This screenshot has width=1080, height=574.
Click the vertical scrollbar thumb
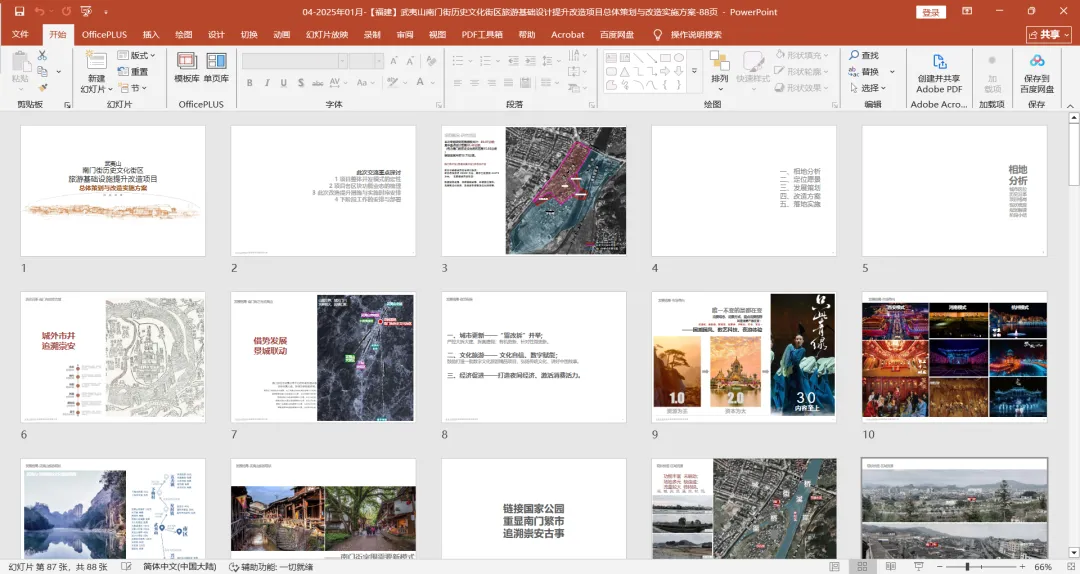tap(1073, 155)
